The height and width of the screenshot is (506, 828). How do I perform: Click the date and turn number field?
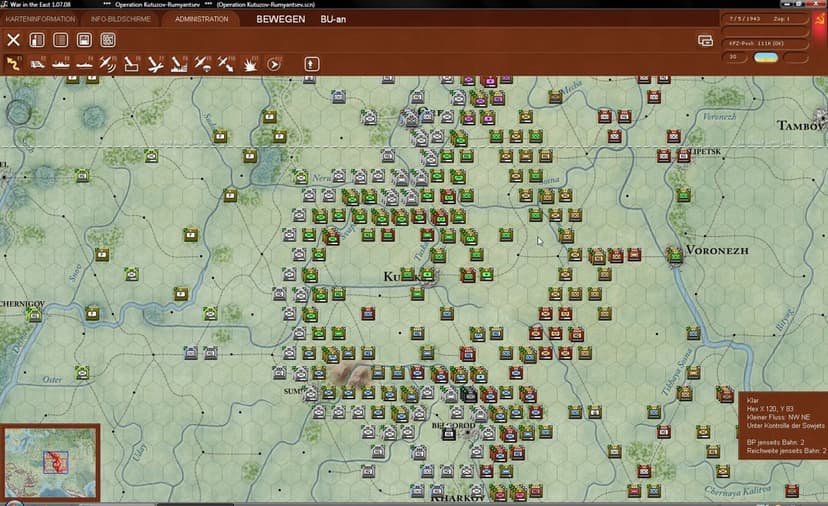765,19
